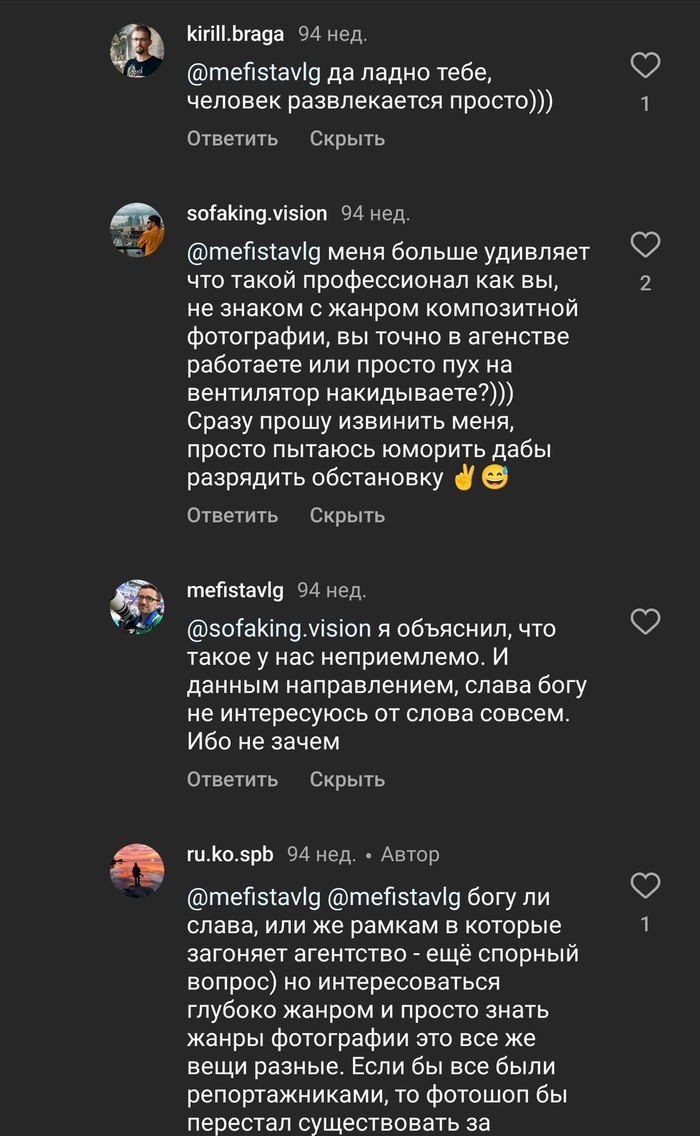Hide mefistavlg's comment
Screen dimensions: 700x1136
coord(347,779)
